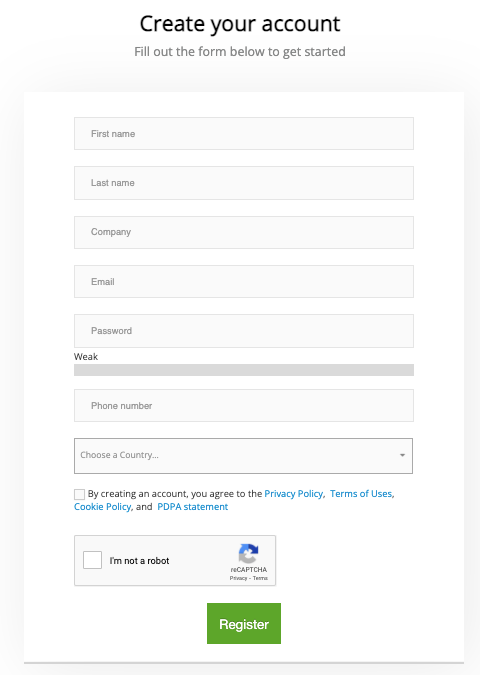Click the reCAPTCHA Terms link
Image resolution: width=480 pixels, height=675 pixels.
coord(260,578)
